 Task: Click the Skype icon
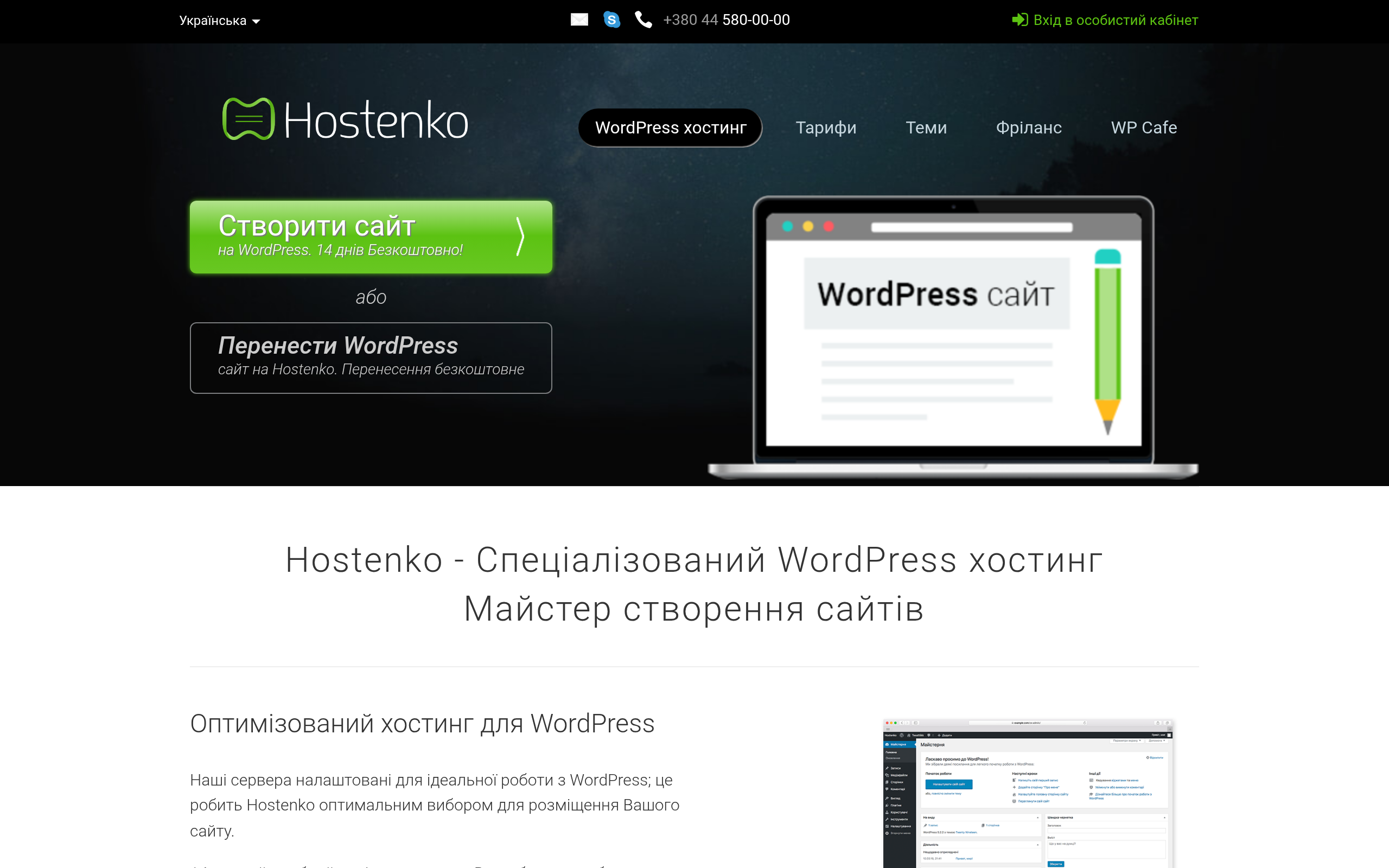point(612,20)
